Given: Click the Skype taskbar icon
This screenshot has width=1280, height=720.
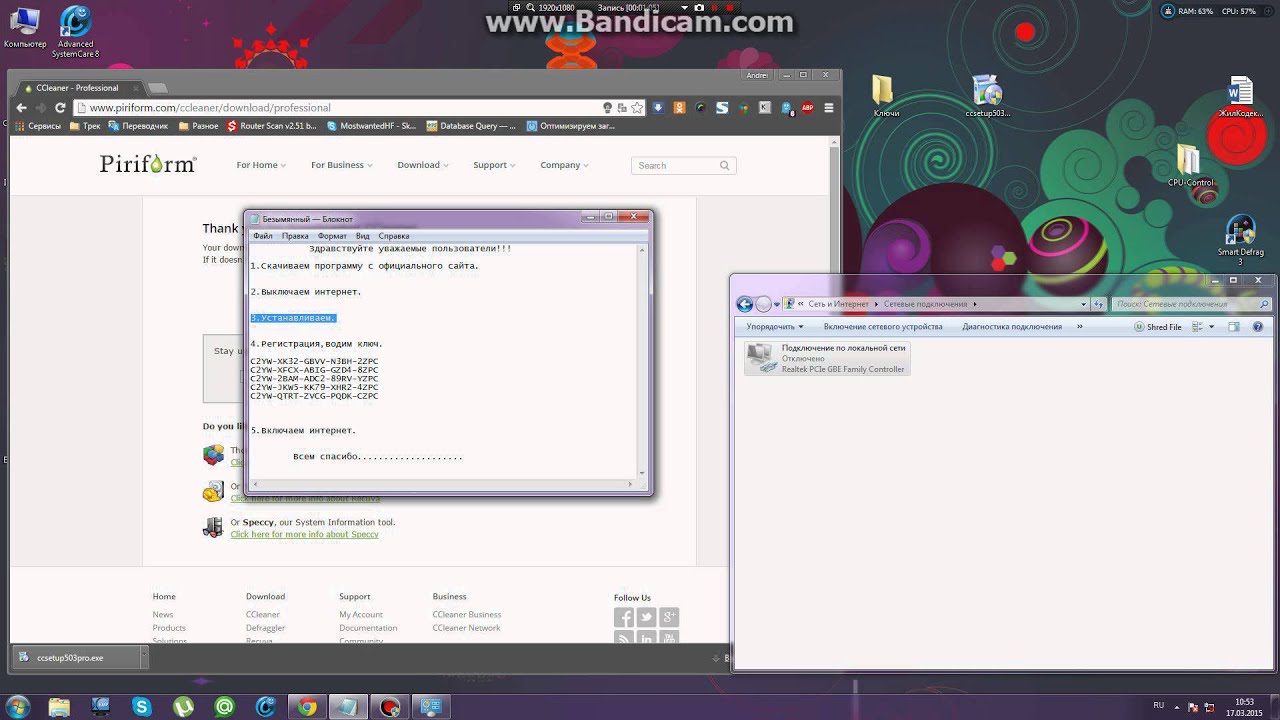Looking at the screenshot, I should tap(141, 707).
